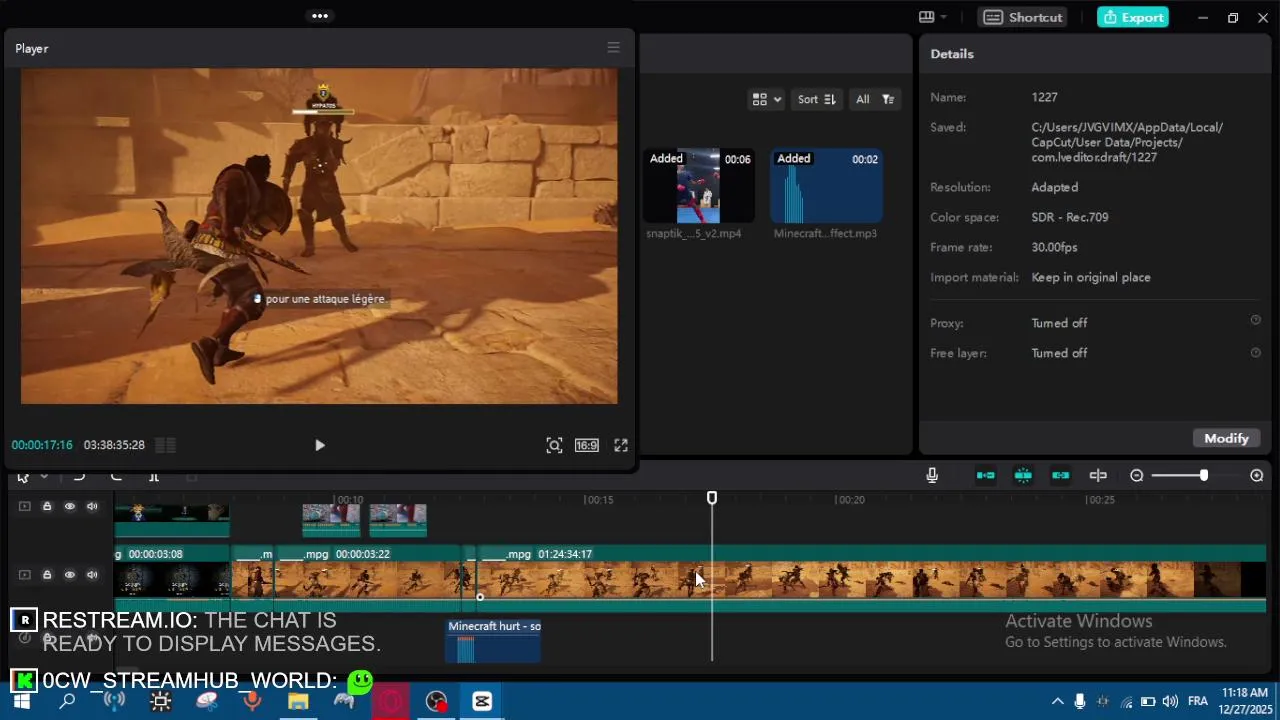Click the CapCut taskbar icon
Image resolution: width=1280 pixels, height=720 pixels.
482,701
